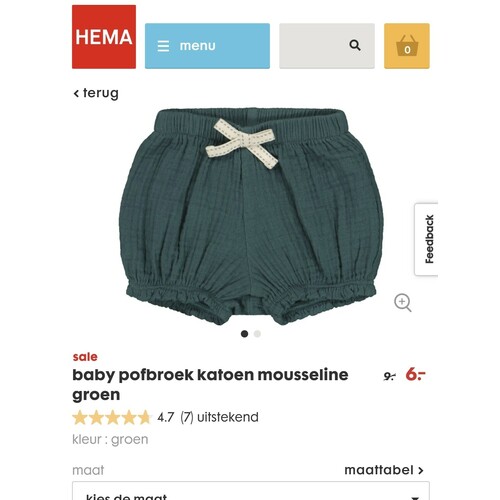Expand the kies de maat dropdown

coord(251,491)
